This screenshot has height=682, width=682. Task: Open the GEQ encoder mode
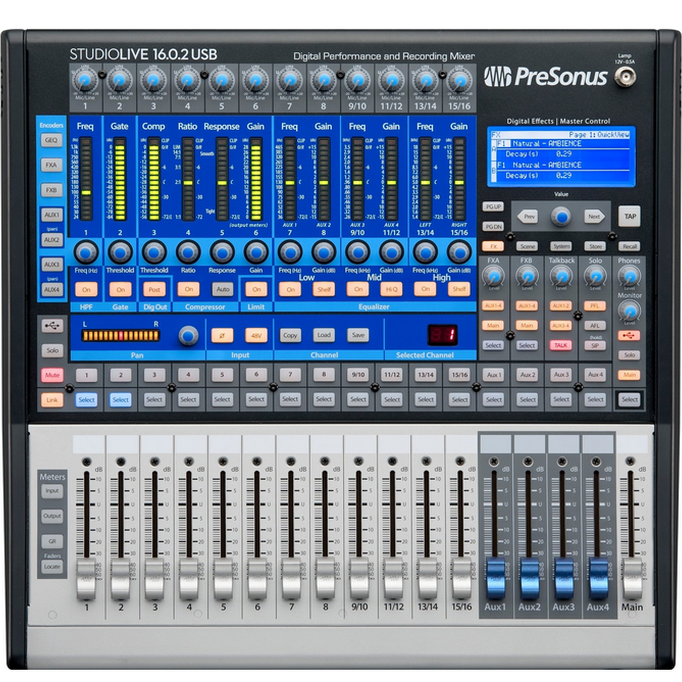(x=52, y=140)
